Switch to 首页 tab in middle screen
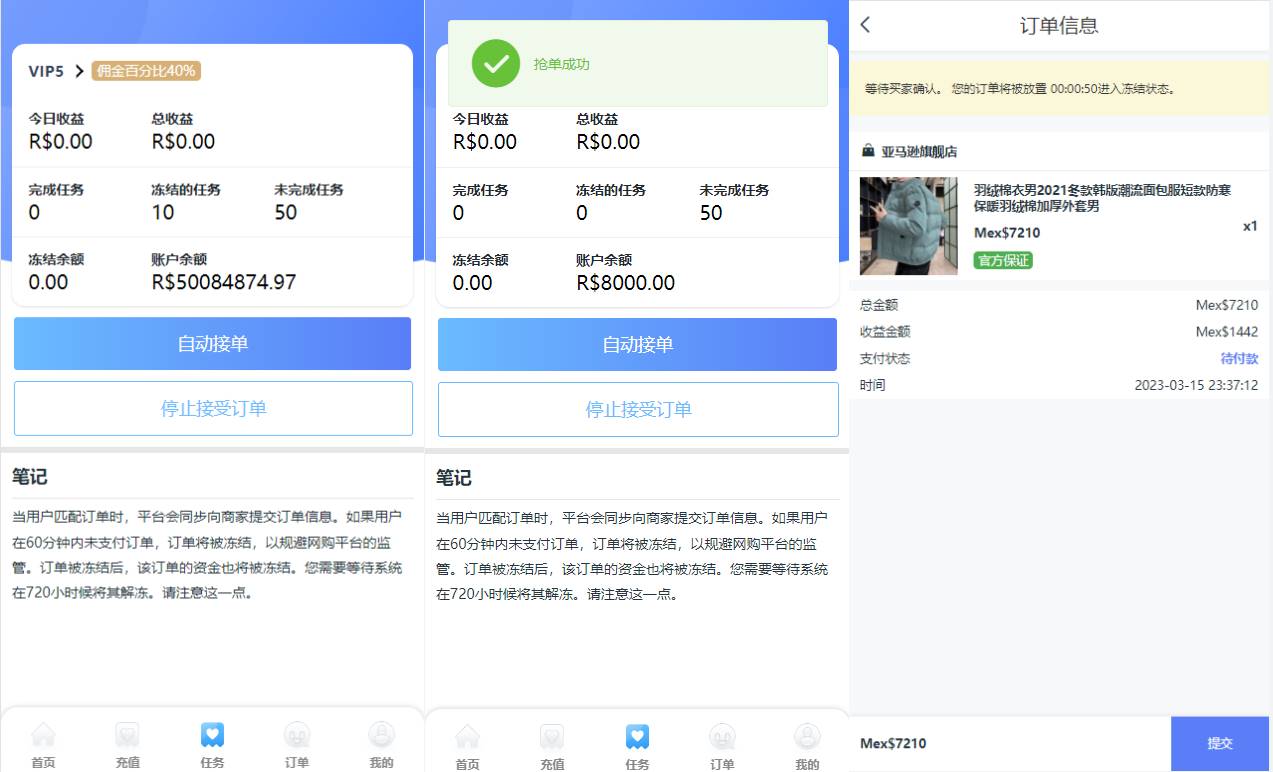 467,746
